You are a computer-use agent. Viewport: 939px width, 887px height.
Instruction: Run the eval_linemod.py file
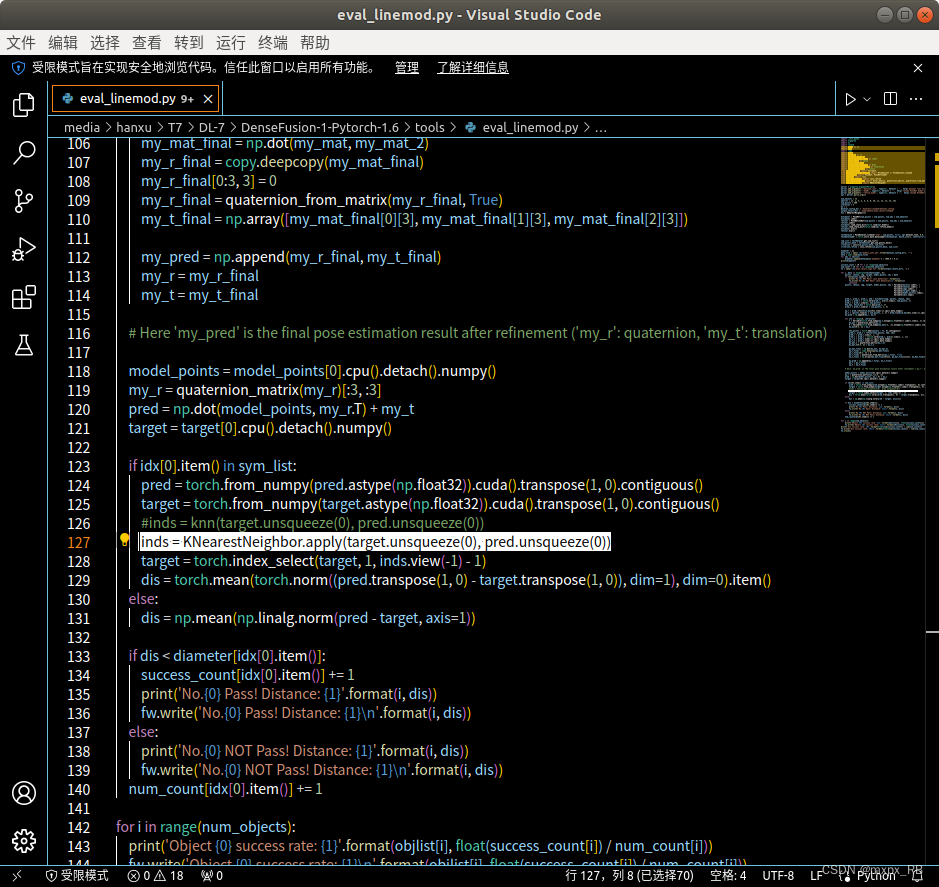[x=849, y=99]
